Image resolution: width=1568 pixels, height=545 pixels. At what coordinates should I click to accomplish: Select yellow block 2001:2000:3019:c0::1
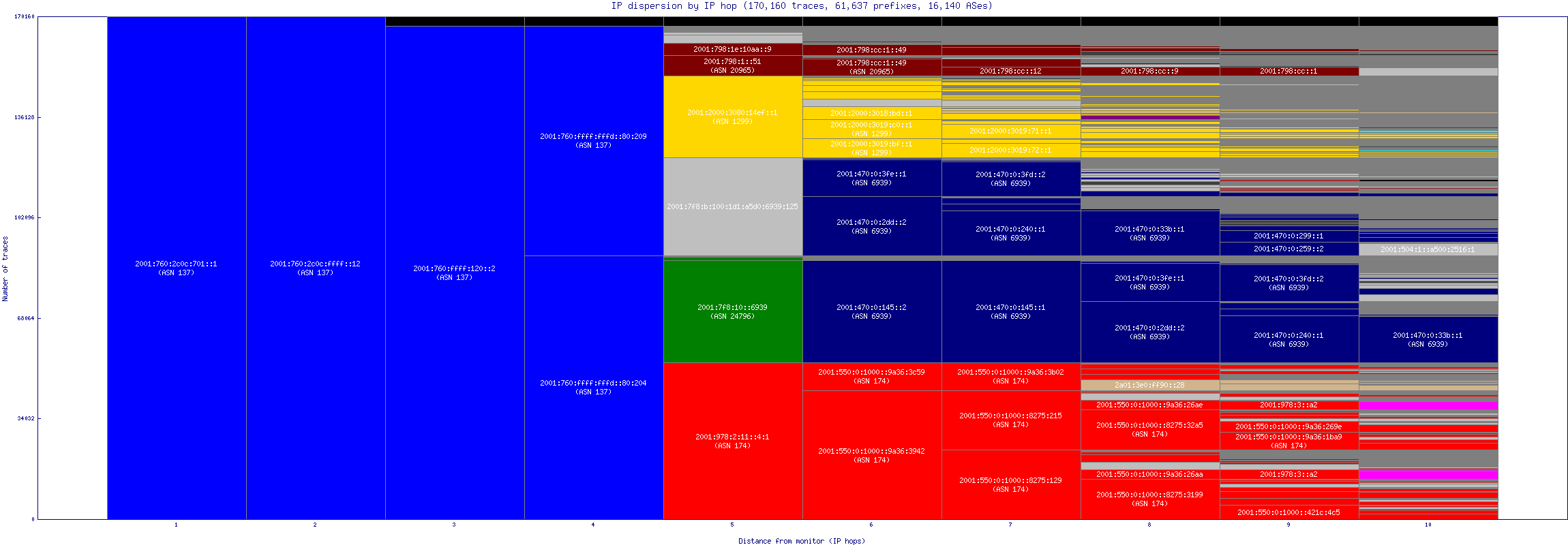tap(872, 129)
